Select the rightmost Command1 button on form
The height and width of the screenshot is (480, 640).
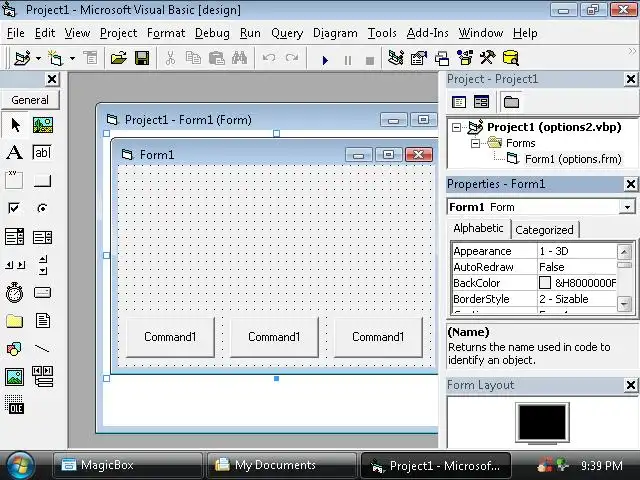click(378, 337)
